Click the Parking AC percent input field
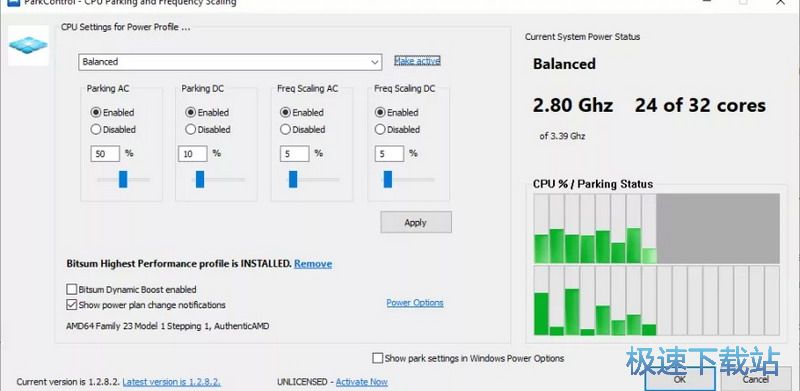The image size is (800, 391). [x=105, y=154]
